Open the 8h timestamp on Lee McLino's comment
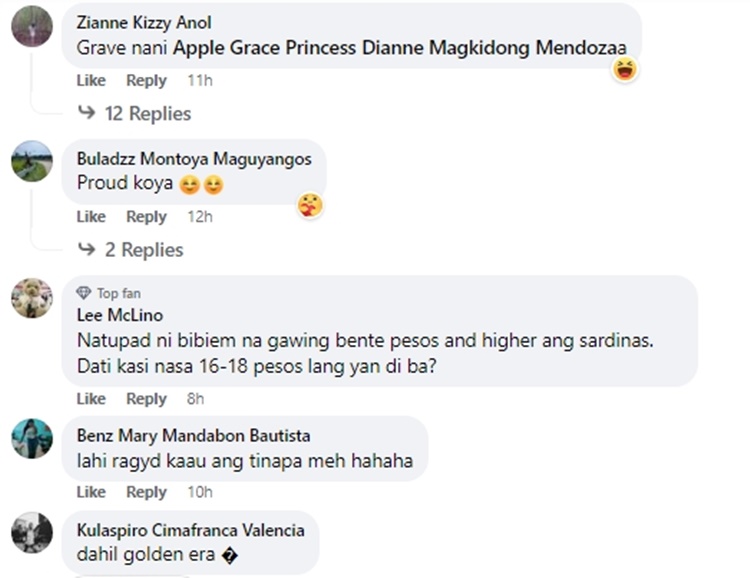 tap(195, 399)
